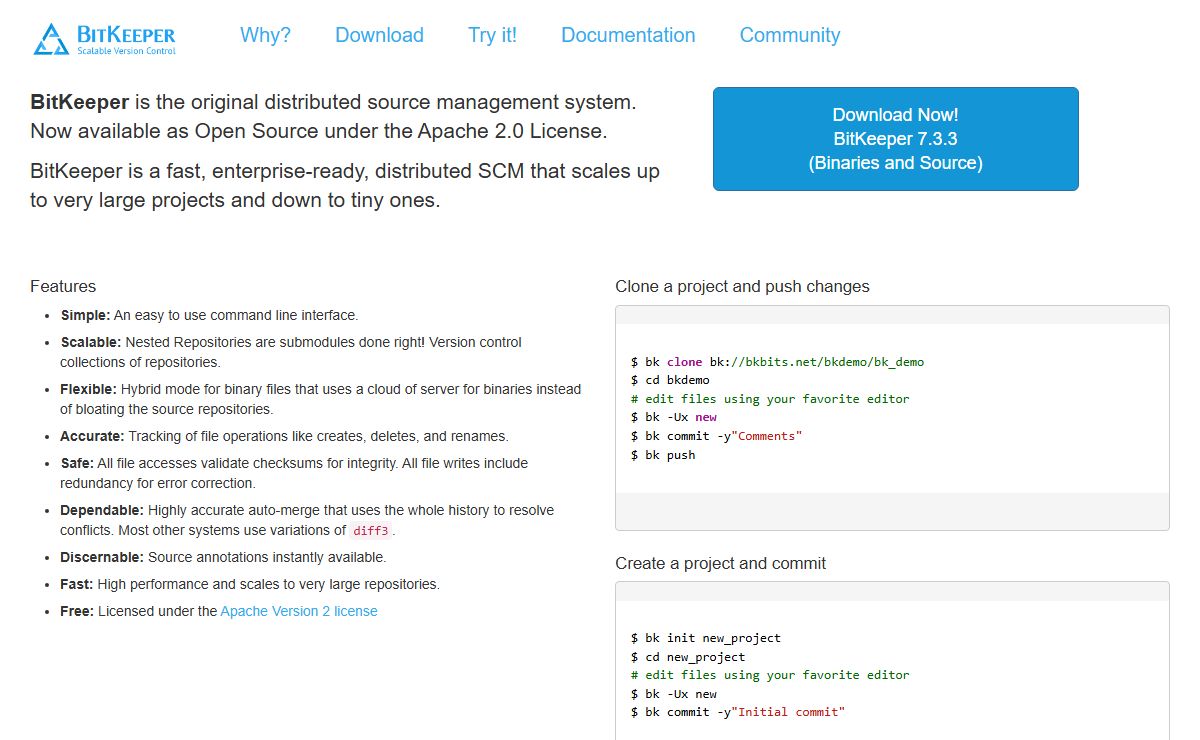Screen dimensions: 1200x740
Task: Follow the Apache Version 2 license link
Action: coord(299,611)
